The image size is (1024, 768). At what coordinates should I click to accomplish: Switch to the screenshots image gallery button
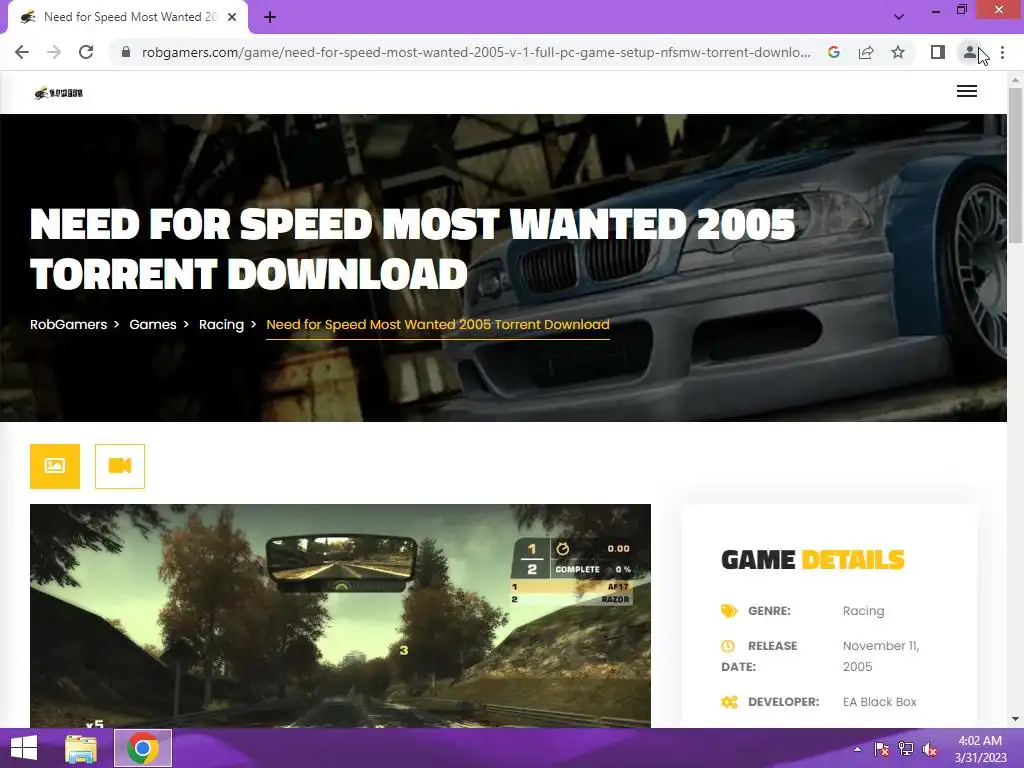[55, 466]
